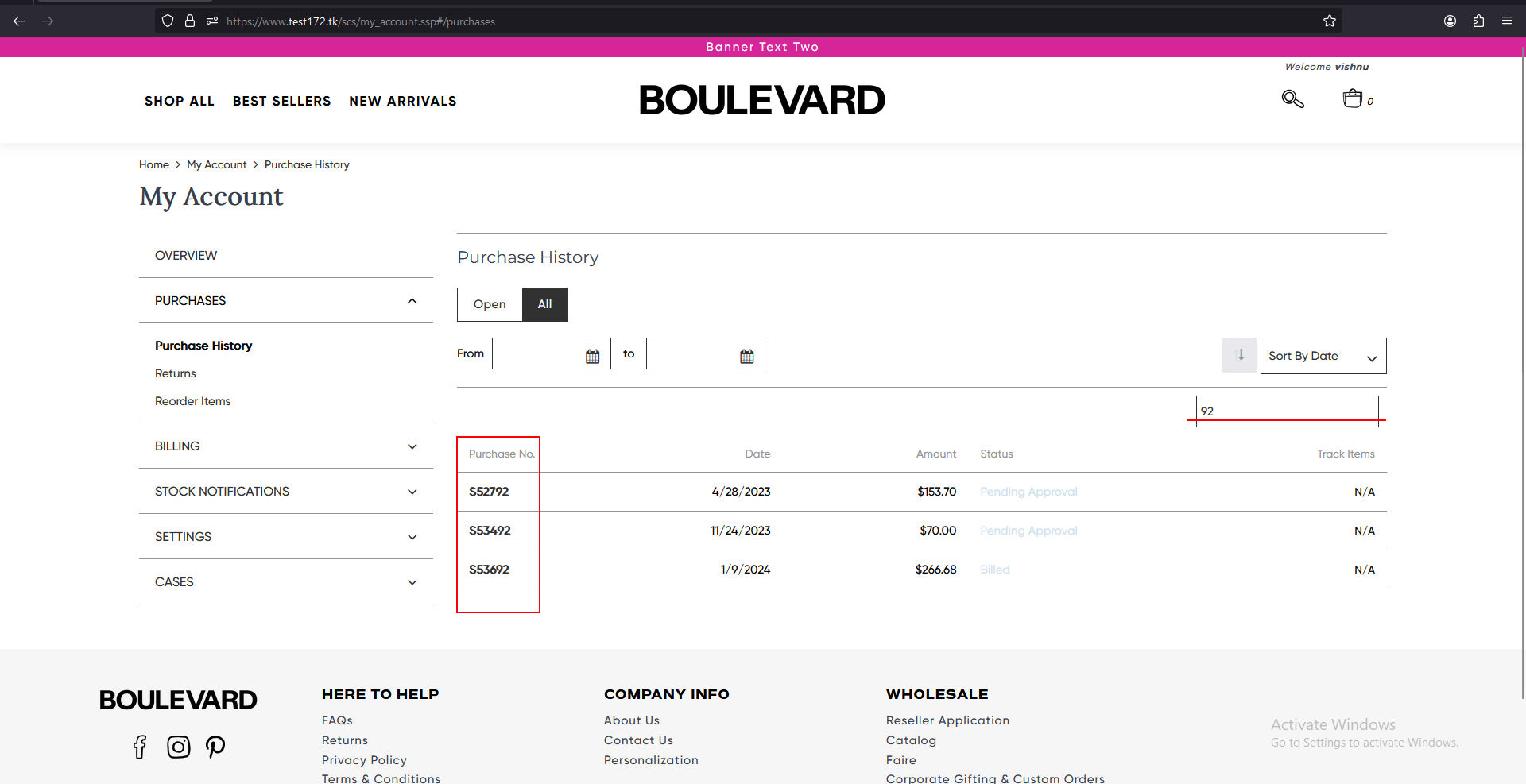Image resolution: width=1526 pixels, height=784 pixels.
Task: Expand the Billing section
Action: (x=285, y=446)
